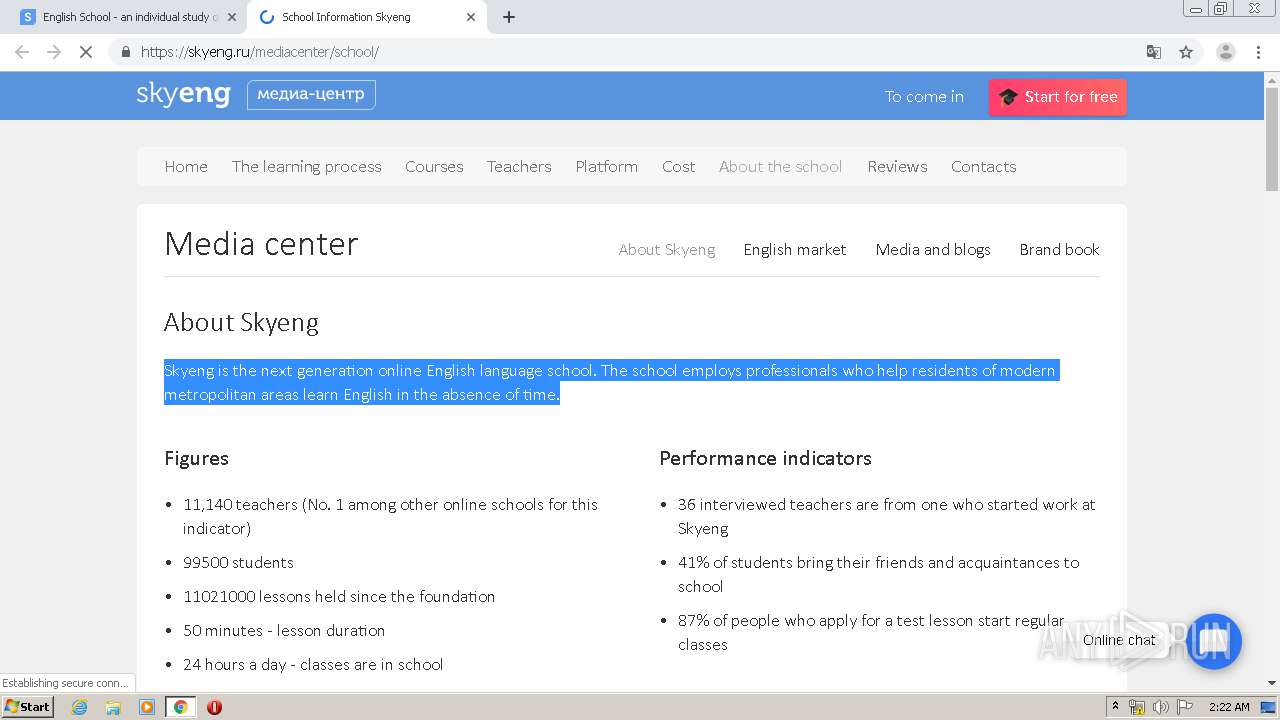Open the Chrome profile avatar icon

[1226, 52]
